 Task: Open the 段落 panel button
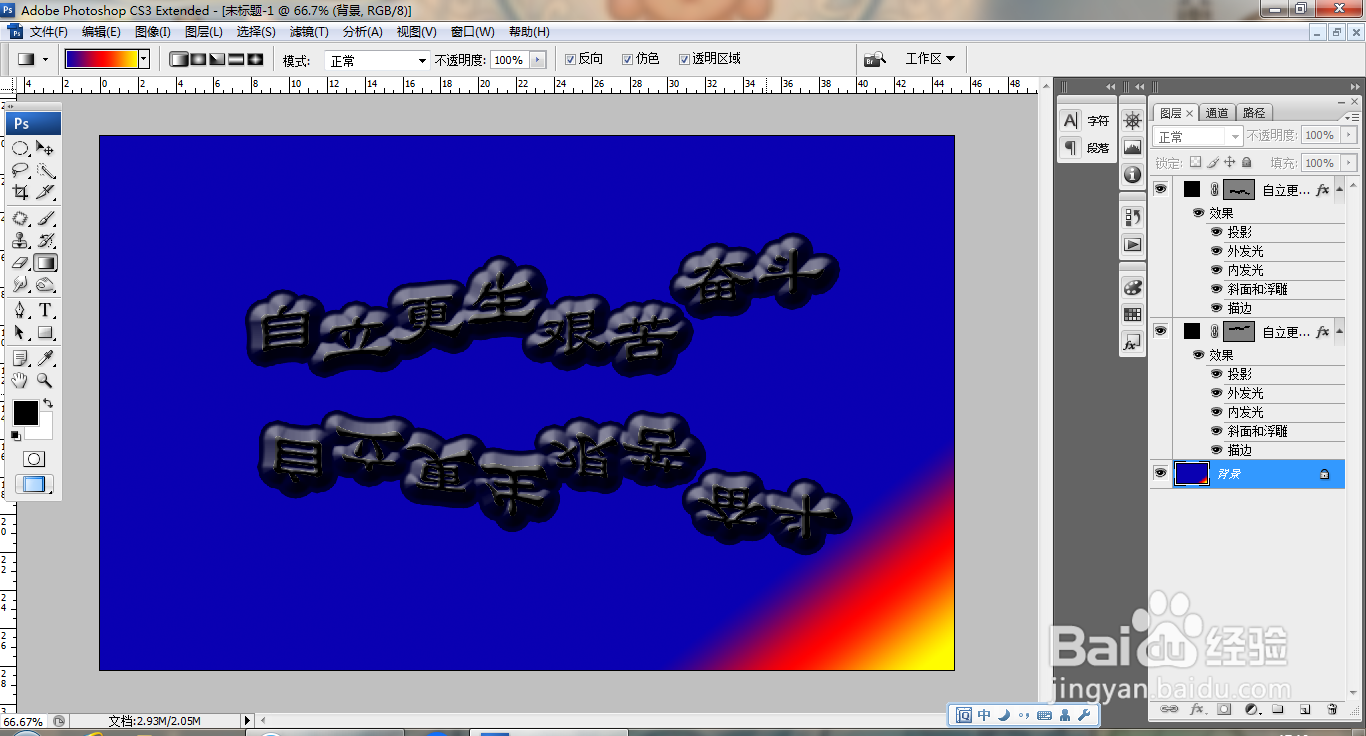pos(1086,148)
